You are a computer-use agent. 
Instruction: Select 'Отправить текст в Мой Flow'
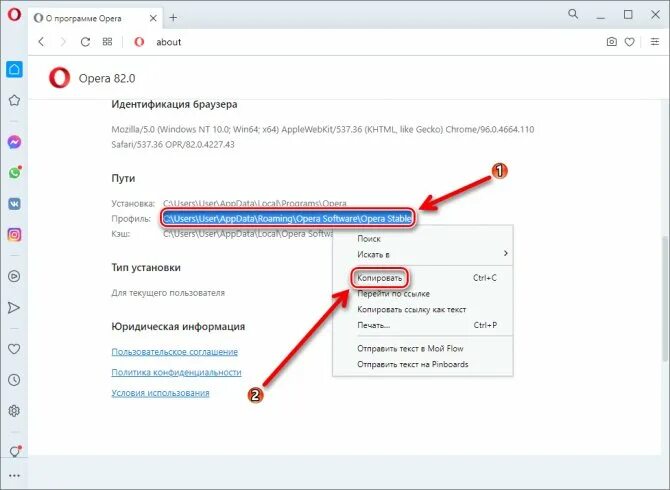(423, 349)
